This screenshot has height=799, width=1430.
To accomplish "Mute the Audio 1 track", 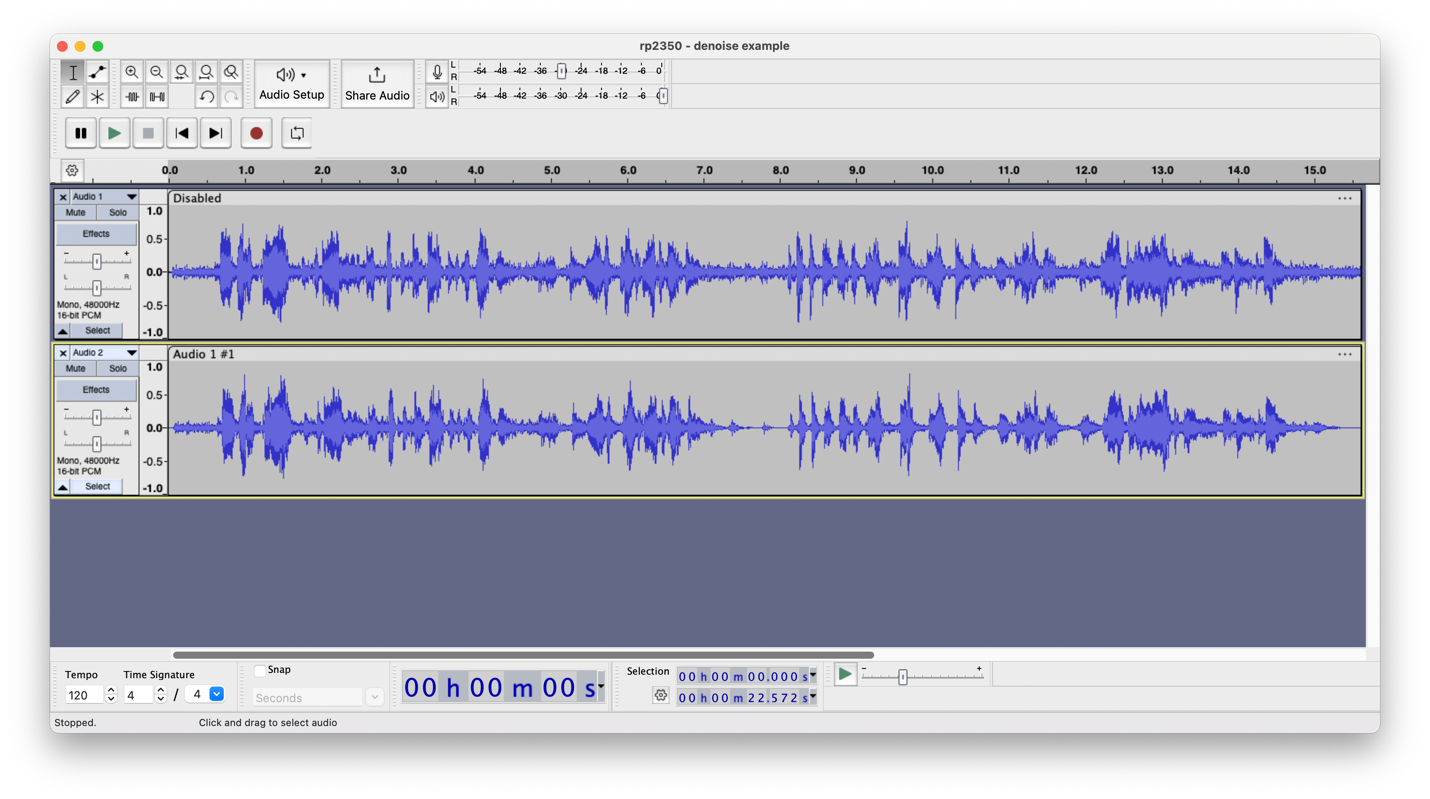I will coord(75,212).
